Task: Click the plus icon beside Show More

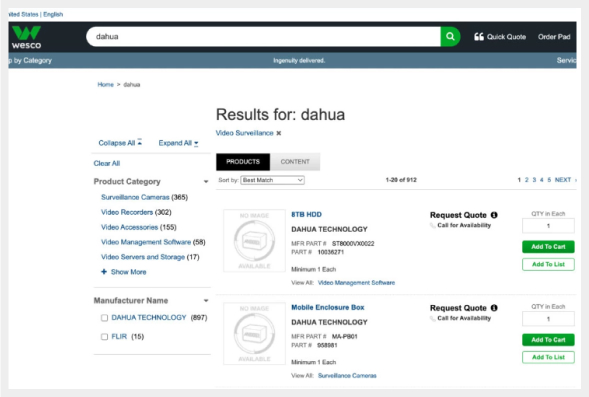Action: pos(104,272)
